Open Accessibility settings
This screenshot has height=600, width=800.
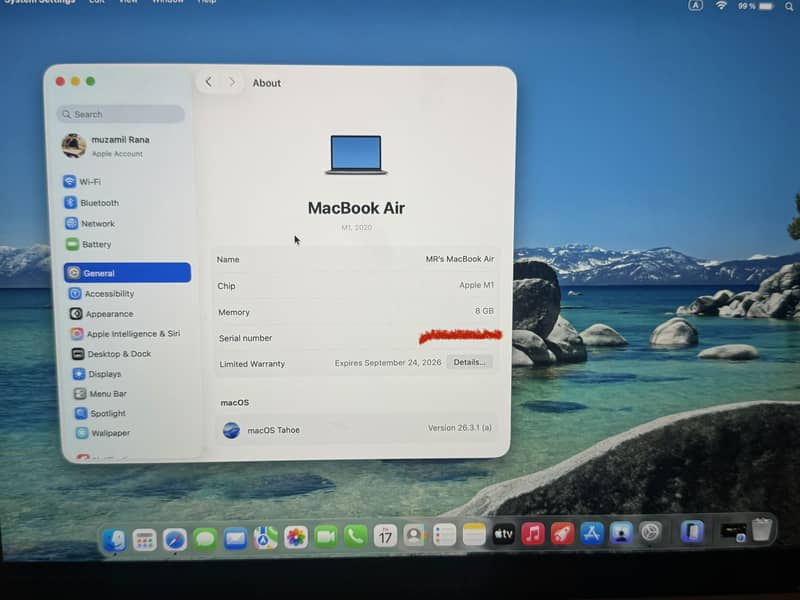102,293
